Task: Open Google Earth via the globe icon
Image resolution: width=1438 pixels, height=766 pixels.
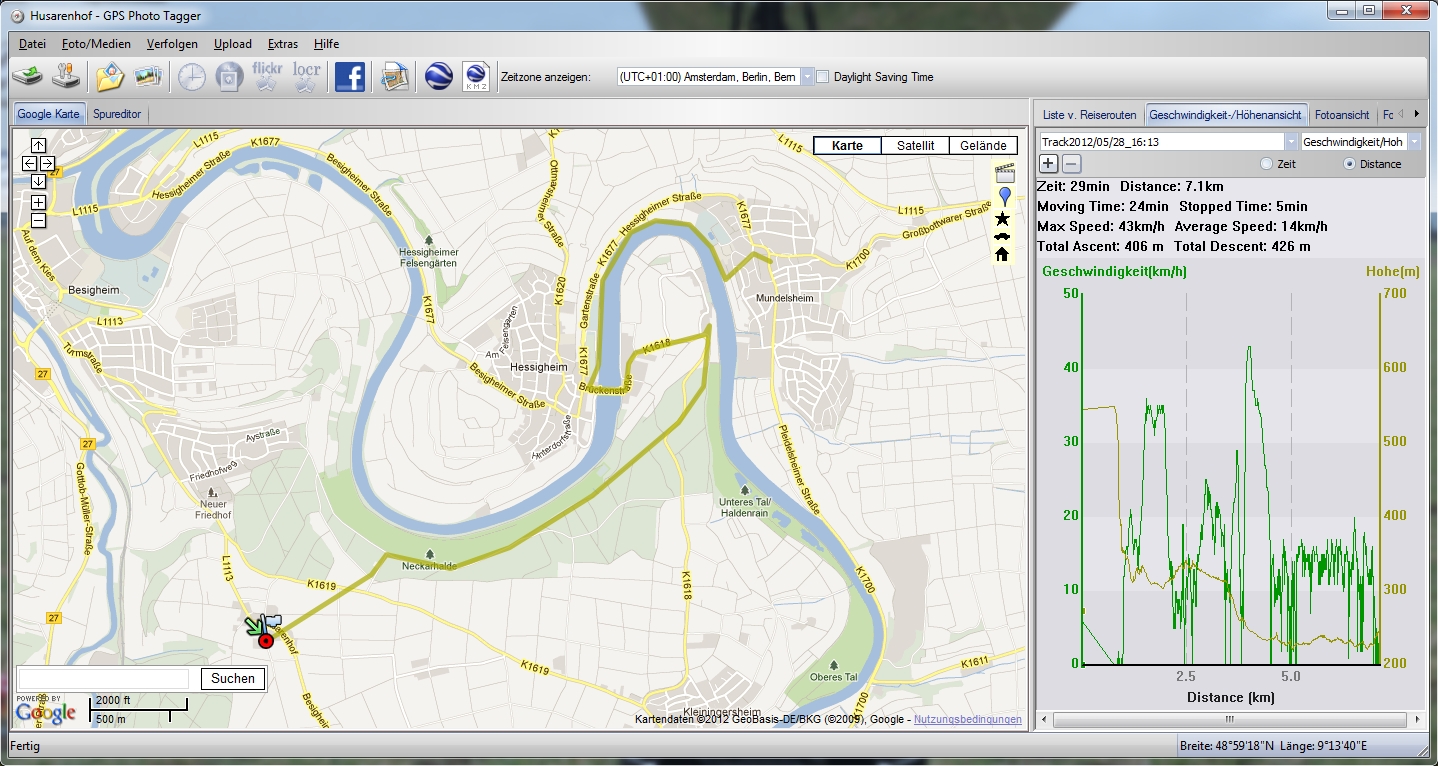Action: click(x=439, y=77)
